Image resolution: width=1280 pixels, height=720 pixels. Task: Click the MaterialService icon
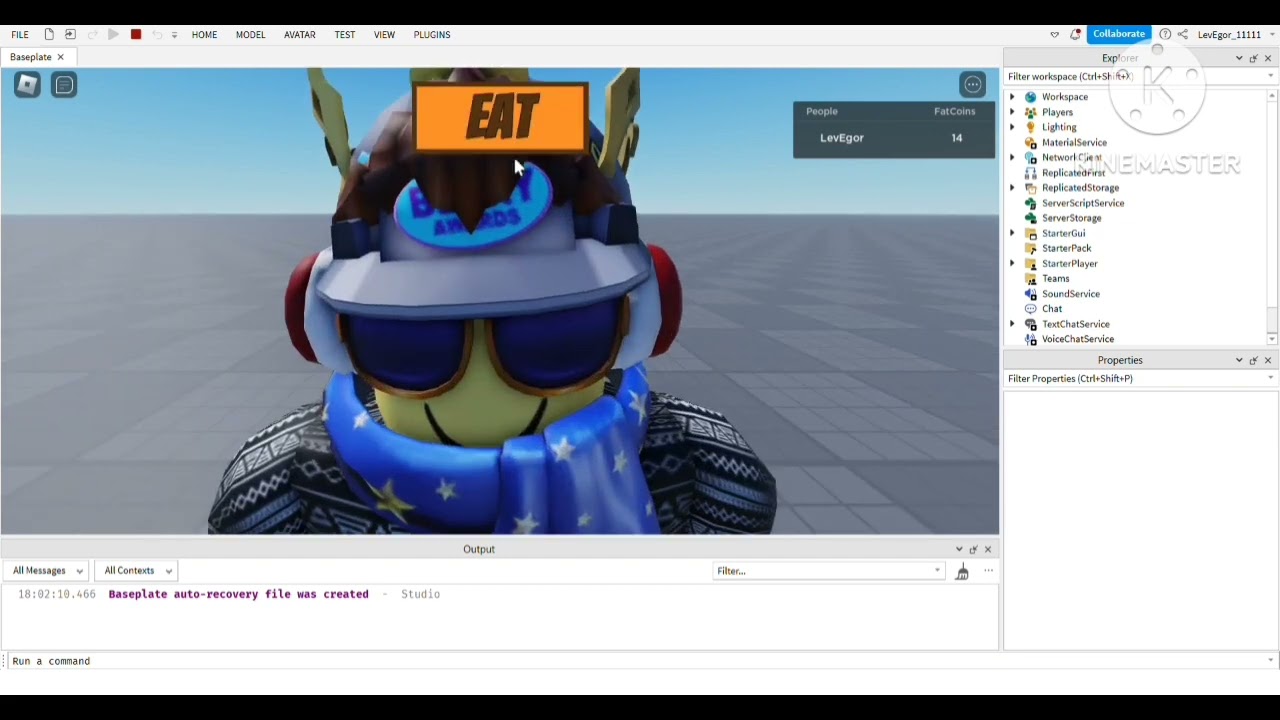[1031, 142]
